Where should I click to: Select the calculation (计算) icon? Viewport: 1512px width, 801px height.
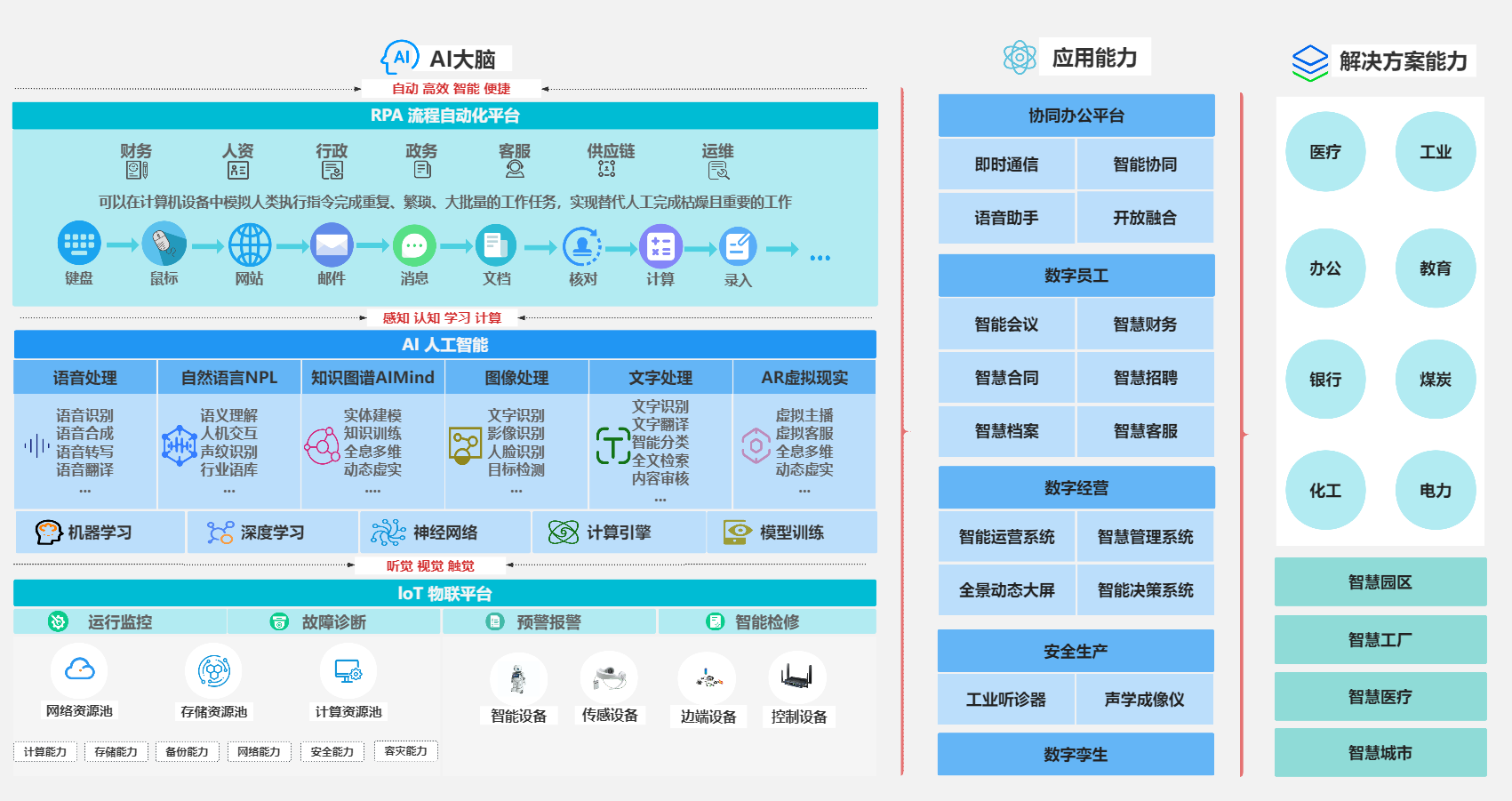point(660,246)
